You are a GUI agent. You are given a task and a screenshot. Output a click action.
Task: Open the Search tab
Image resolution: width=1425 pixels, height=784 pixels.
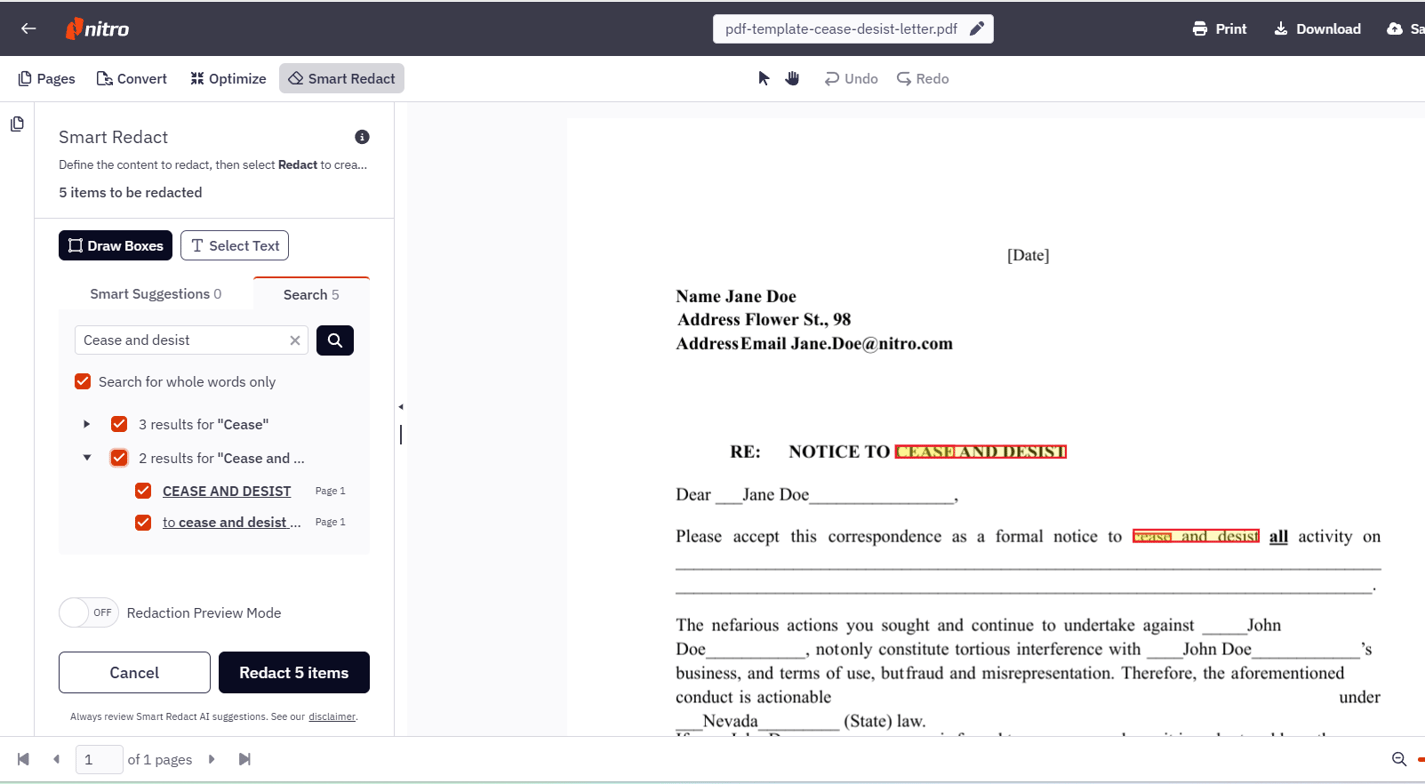[x=311, y=294]
